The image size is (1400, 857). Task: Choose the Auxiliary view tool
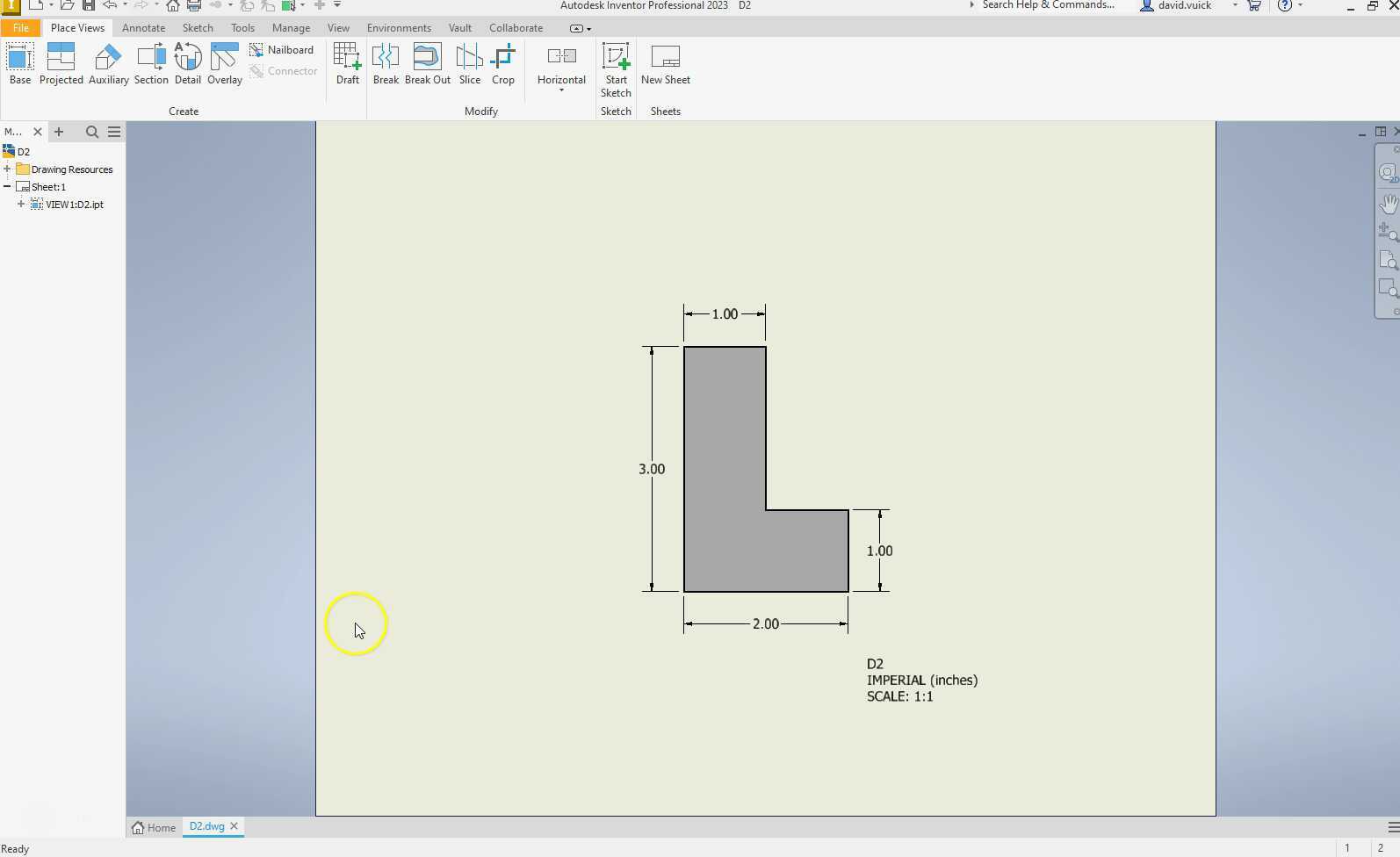point(108,64)
